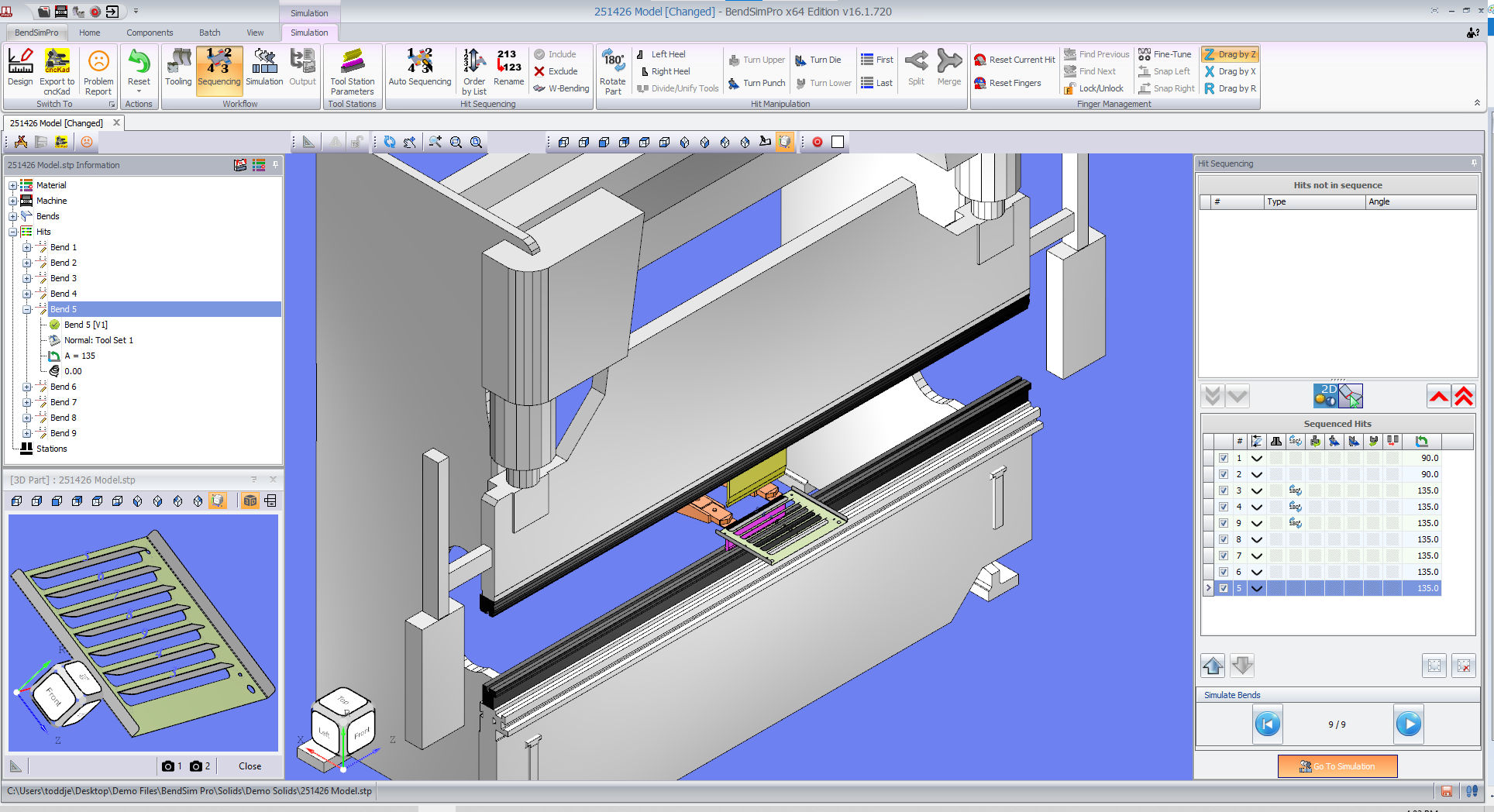Screen dimensions: 1494x812
Task: Click the red record icon in view toolbar
Action: point(818,142)
